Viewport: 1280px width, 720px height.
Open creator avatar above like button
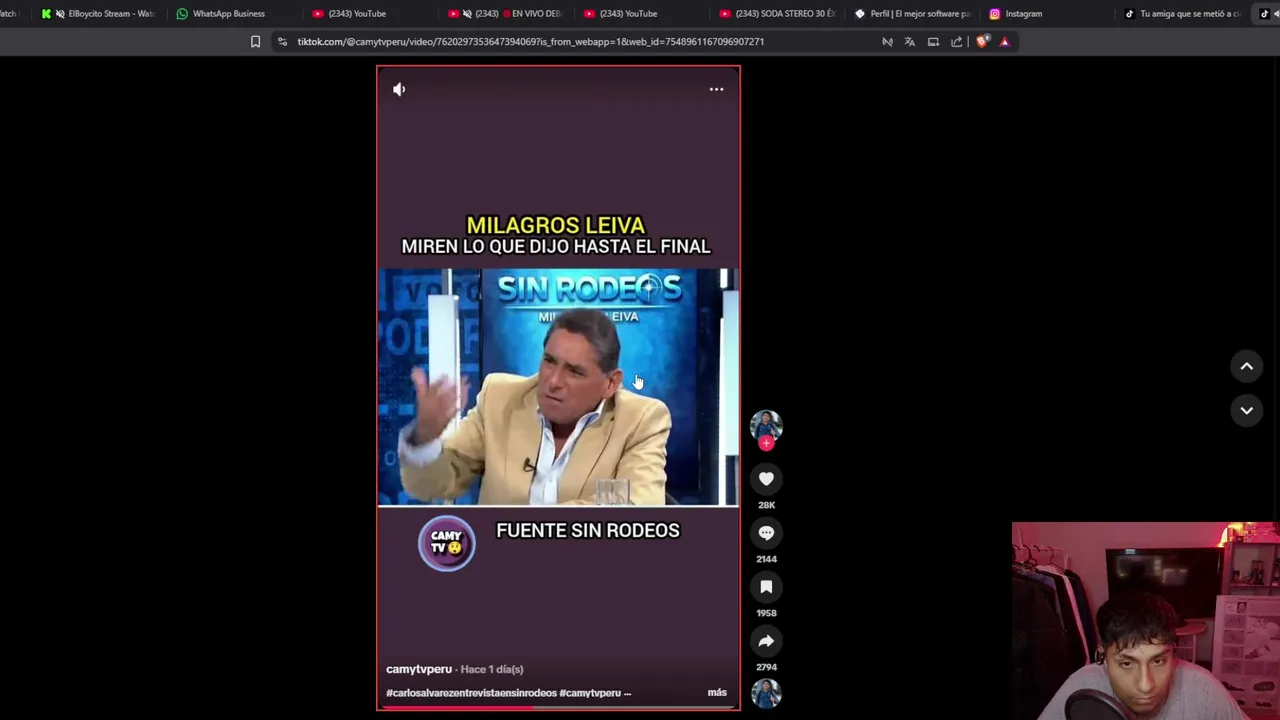click(x=766, y=425)
